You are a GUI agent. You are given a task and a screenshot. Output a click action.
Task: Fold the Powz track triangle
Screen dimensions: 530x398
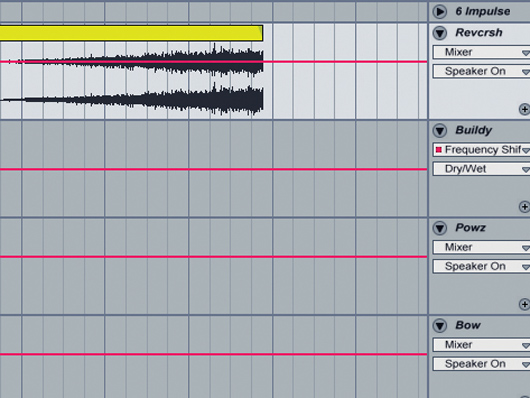[x=440, y=228]
